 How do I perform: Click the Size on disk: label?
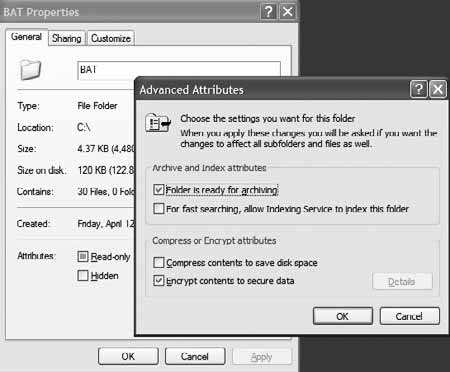point(41,170)
